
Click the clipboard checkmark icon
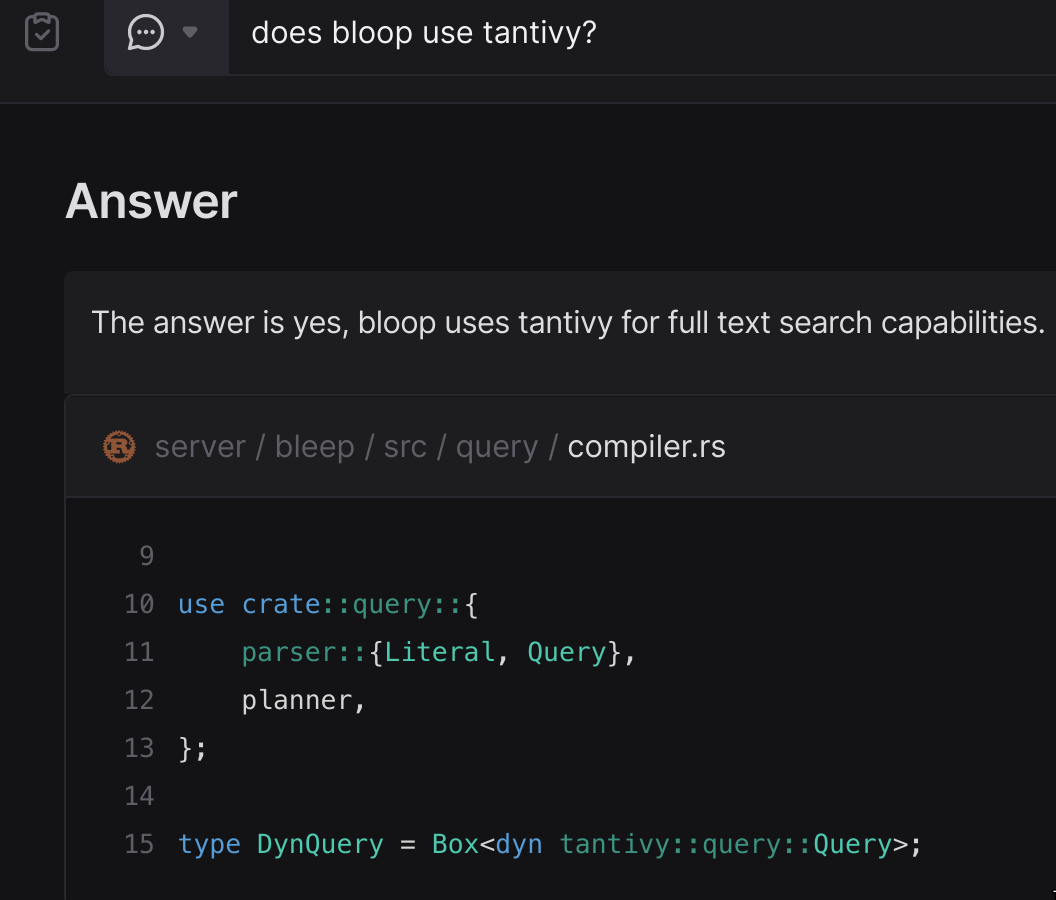42,33
